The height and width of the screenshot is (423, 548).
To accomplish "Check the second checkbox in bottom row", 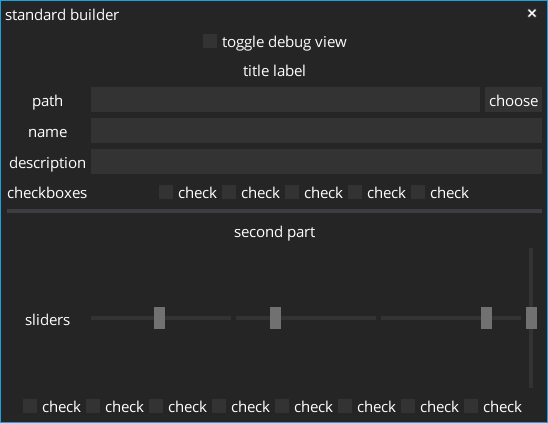I will [x=93, y=406].
